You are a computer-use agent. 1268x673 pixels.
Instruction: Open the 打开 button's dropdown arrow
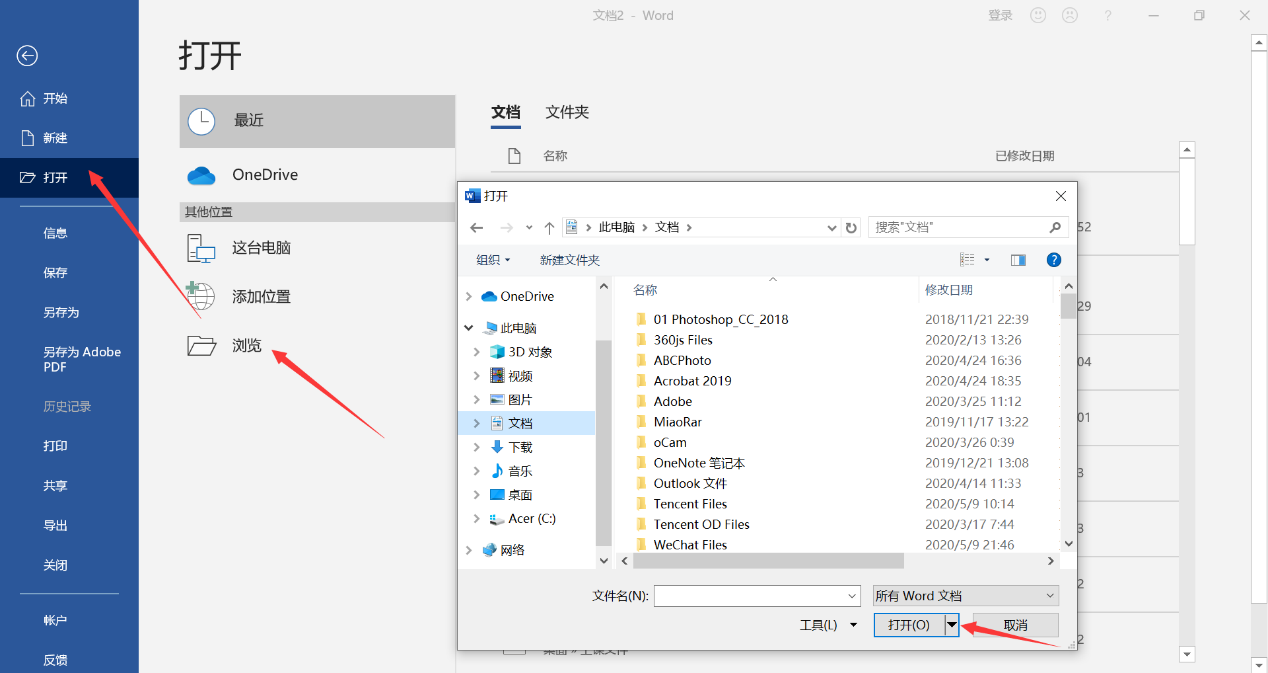click(950, 624)
